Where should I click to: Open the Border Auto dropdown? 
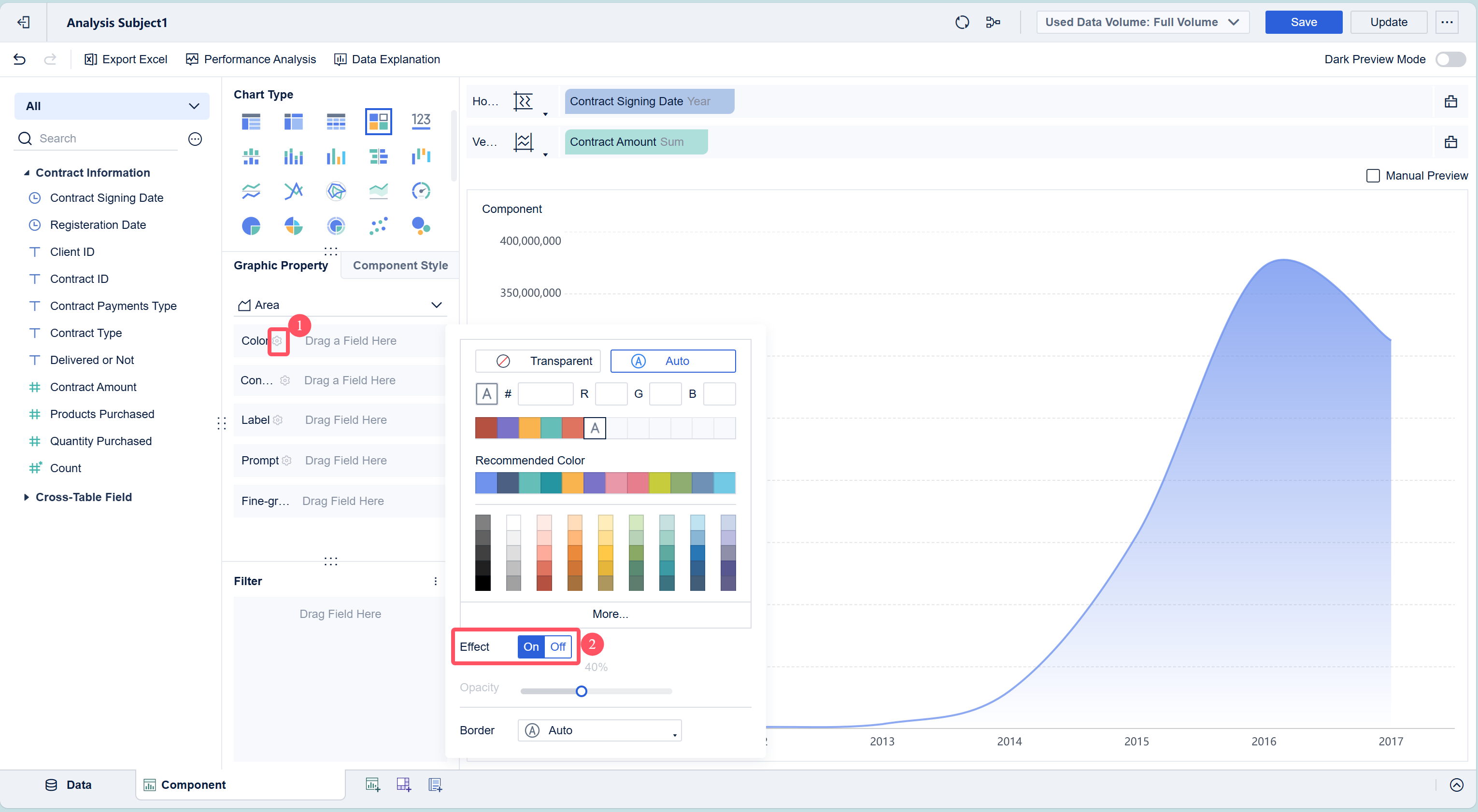(x=599, y=730)
